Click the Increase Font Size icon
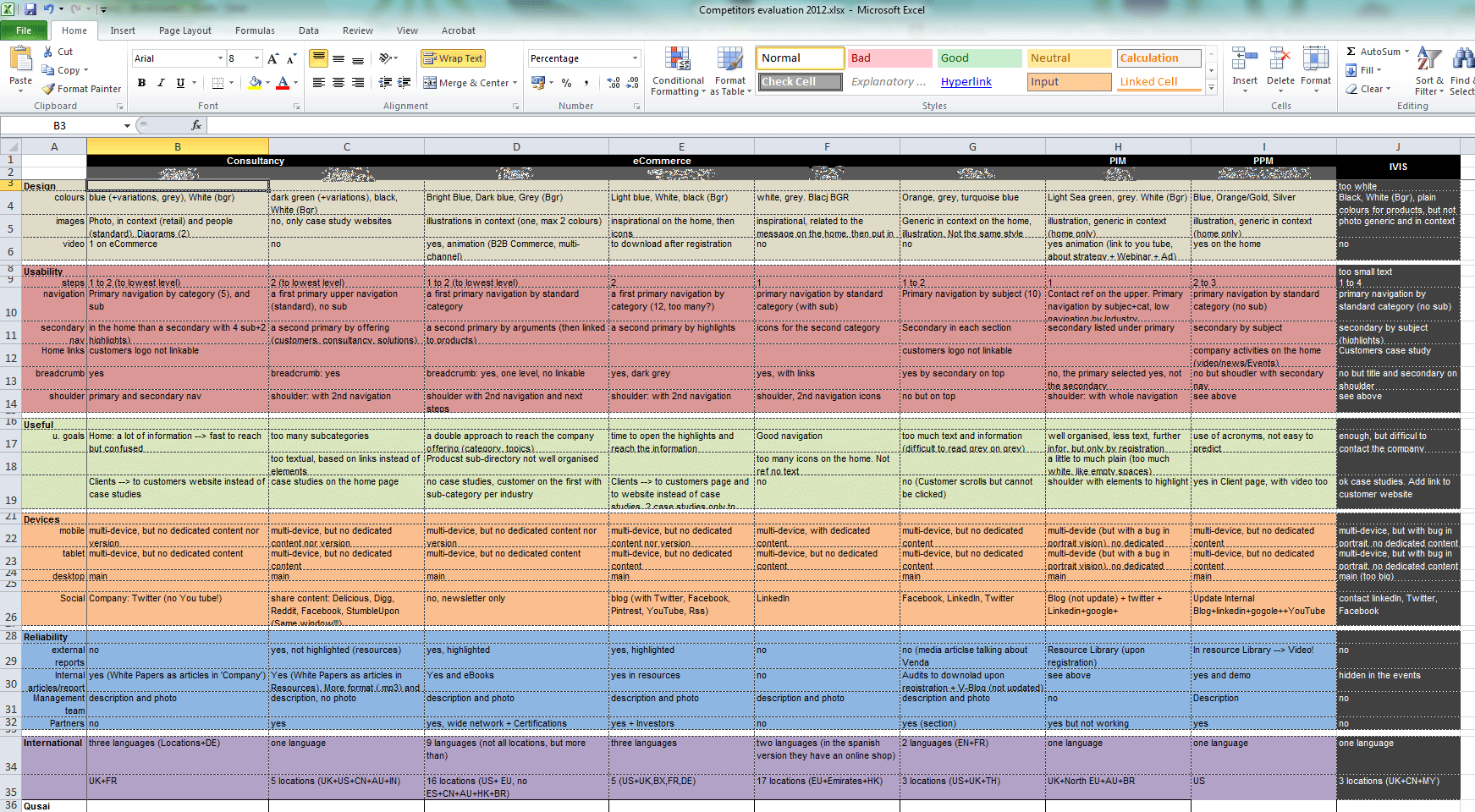This screenshot has width=1475, height=812. tap(272, 58)
